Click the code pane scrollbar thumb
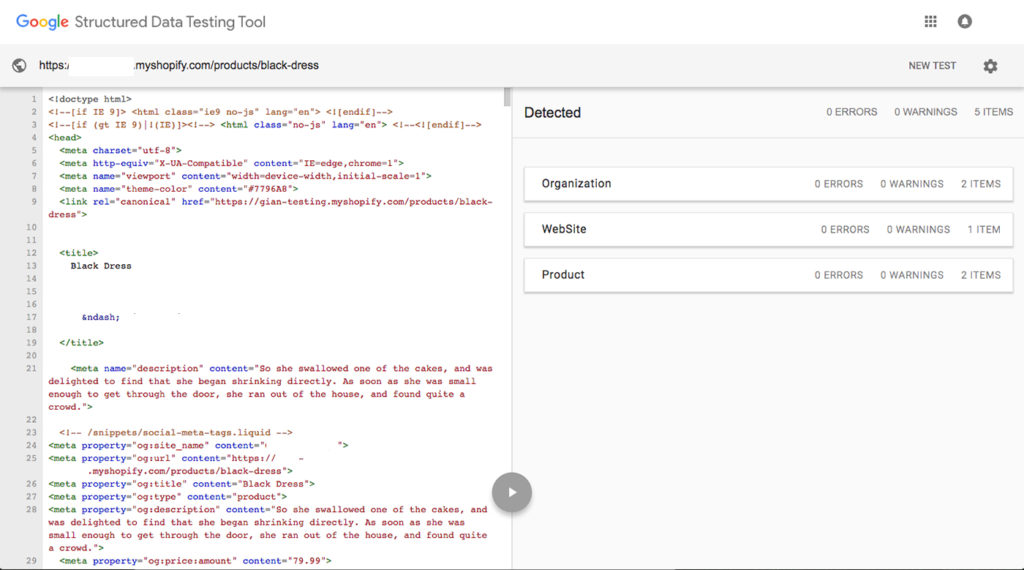1024x570 pixels. point(507,97)
